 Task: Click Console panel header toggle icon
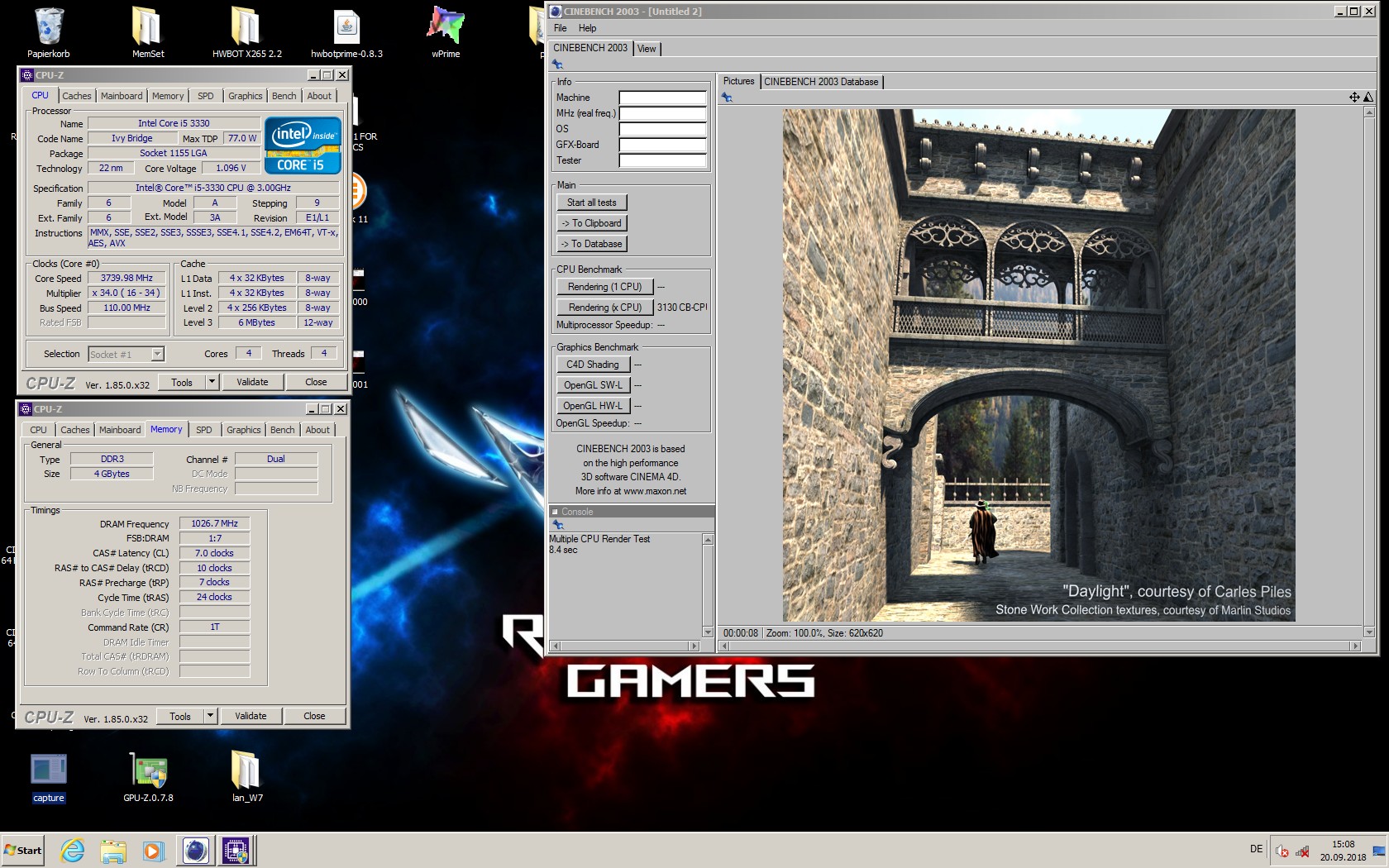(x=556, y=512)
